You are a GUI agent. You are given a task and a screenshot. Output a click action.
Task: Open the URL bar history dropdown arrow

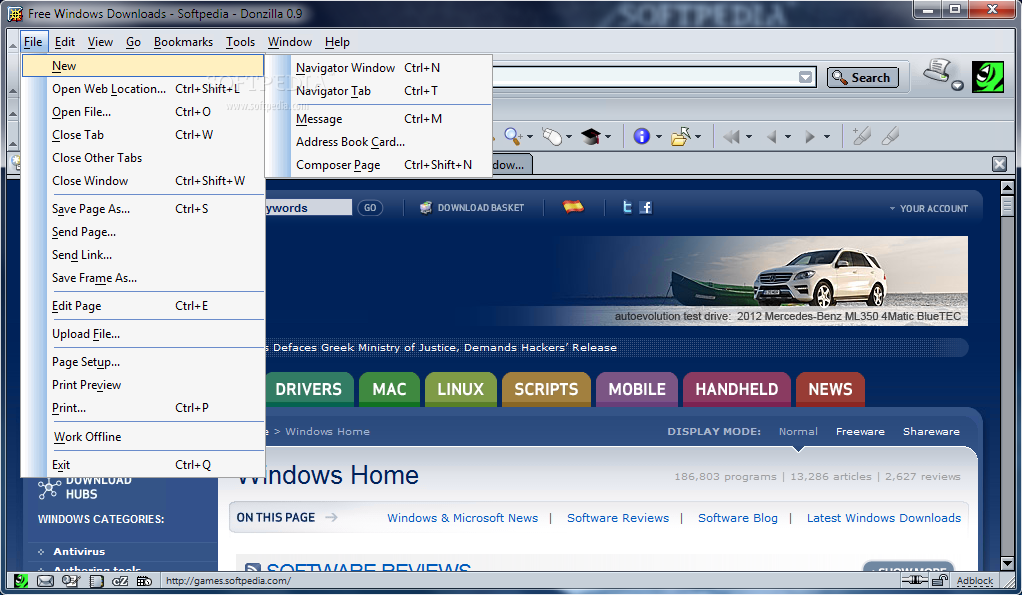tap(806, 77)
